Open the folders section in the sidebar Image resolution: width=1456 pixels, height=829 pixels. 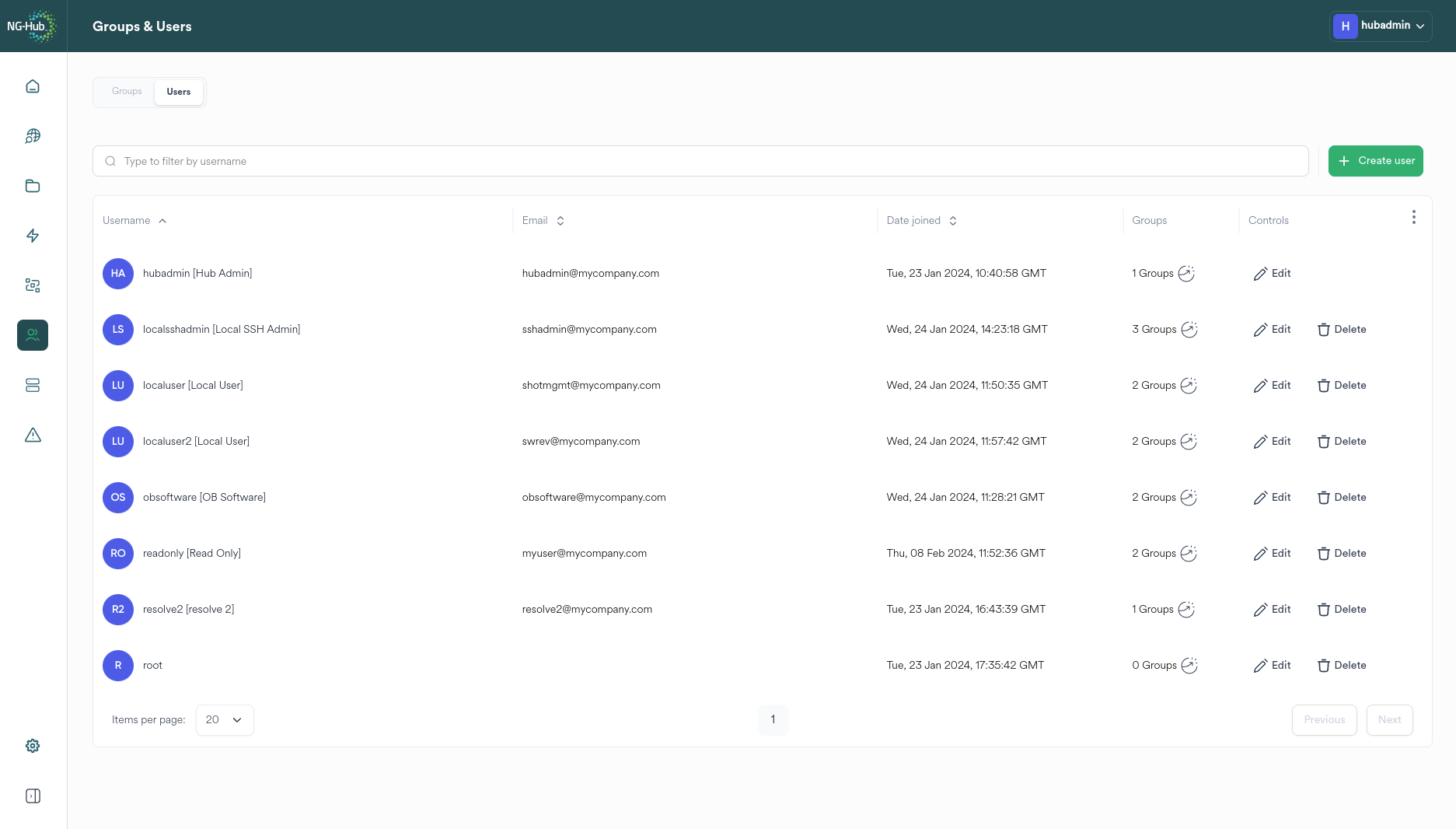tap(33, 186)
